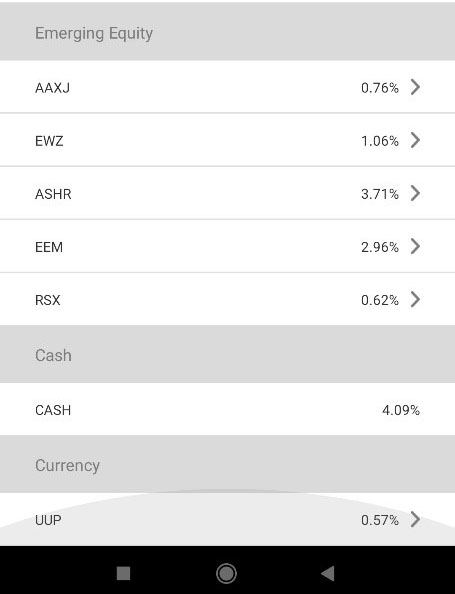Screen dimensions: 455x594
Task: Tap the Android home circle icon
Action: [x=227, y=573]
